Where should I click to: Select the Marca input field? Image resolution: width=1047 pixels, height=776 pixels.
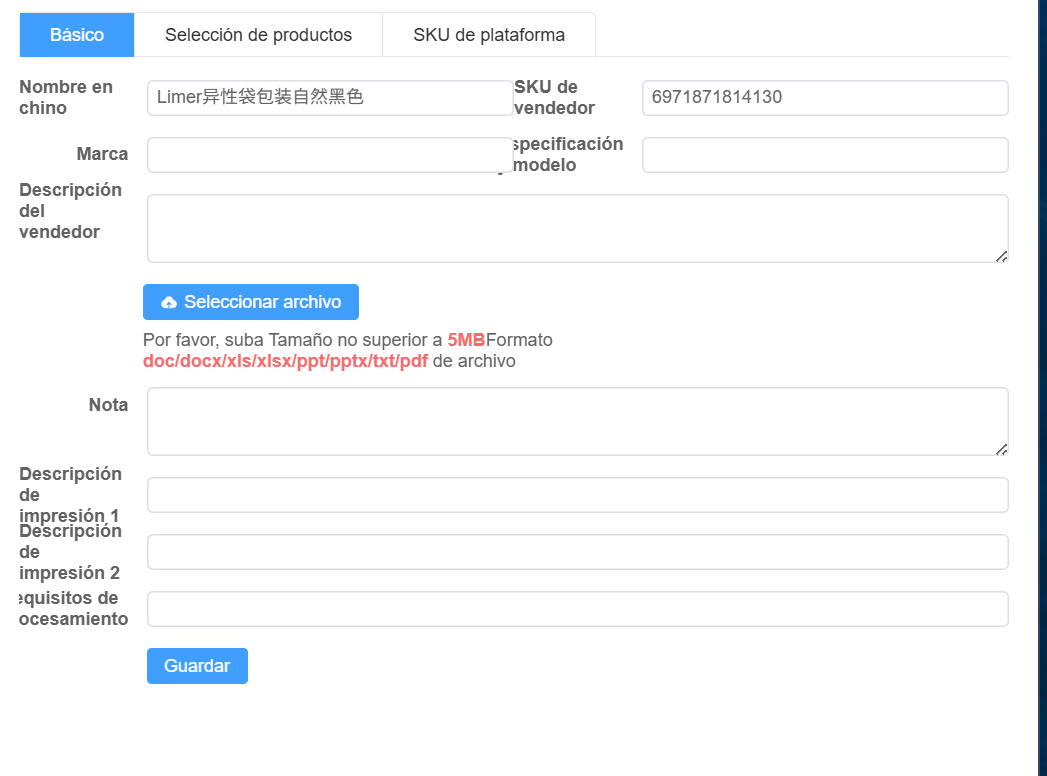pos(330,155)
